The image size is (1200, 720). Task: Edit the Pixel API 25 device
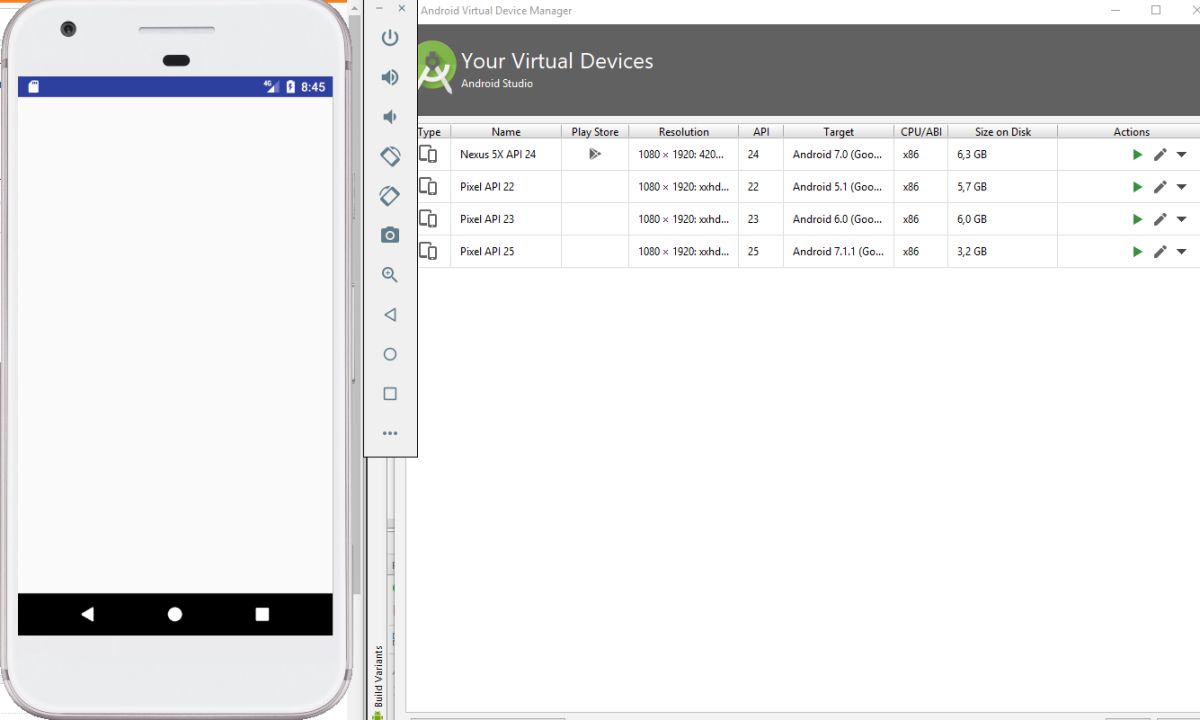[x=1160, y=252]
